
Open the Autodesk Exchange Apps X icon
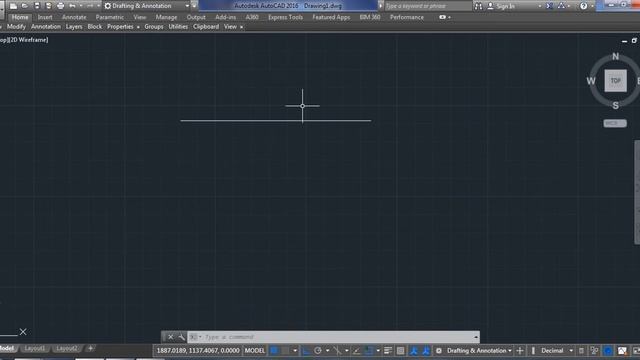click(x=549, y=6)
